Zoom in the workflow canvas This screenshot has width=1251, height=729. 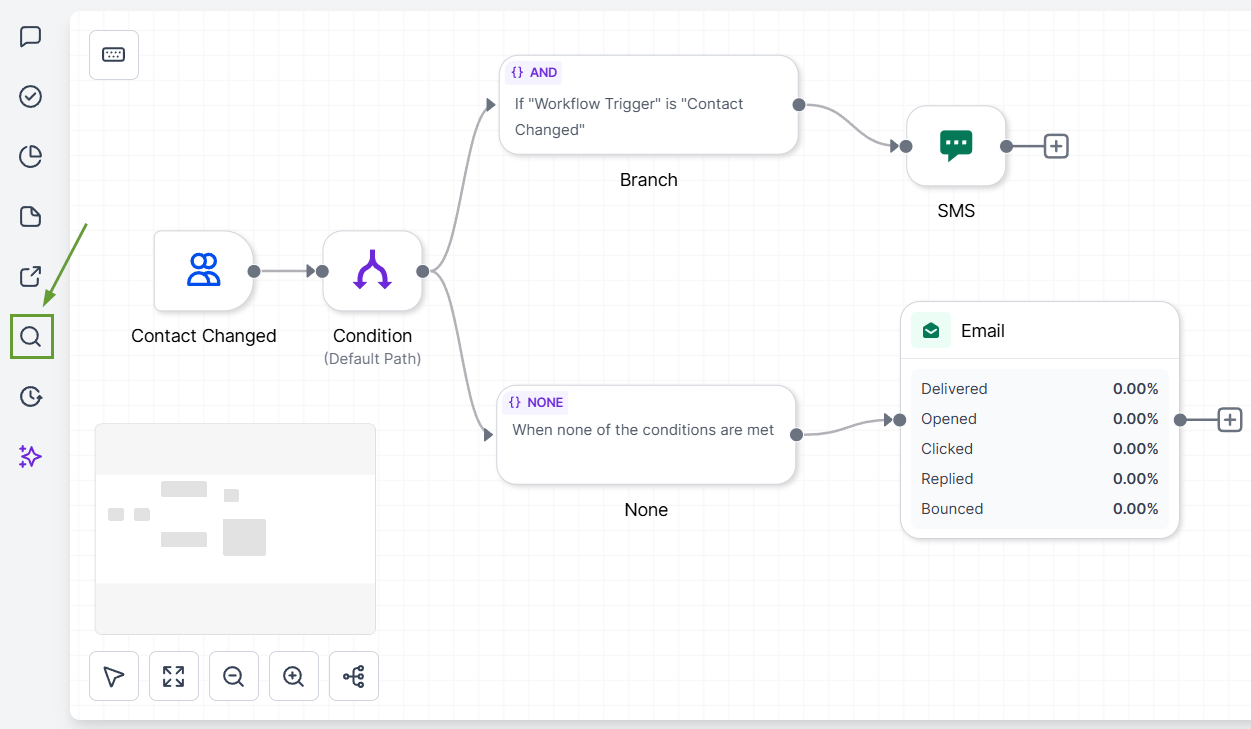(x=294, y=677)
